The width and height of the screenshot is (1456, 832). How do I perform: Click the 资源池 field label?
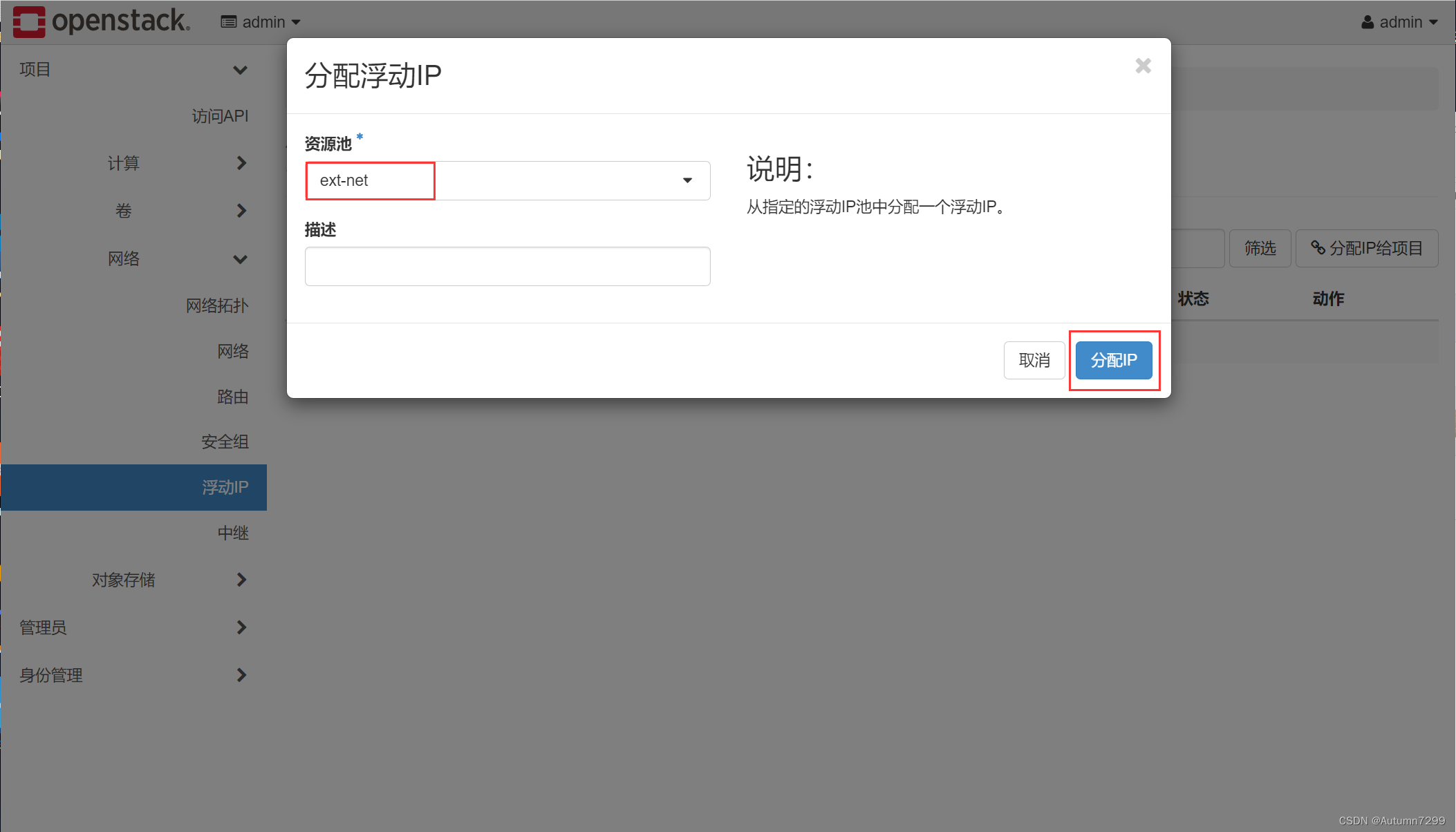pos(328,144)
